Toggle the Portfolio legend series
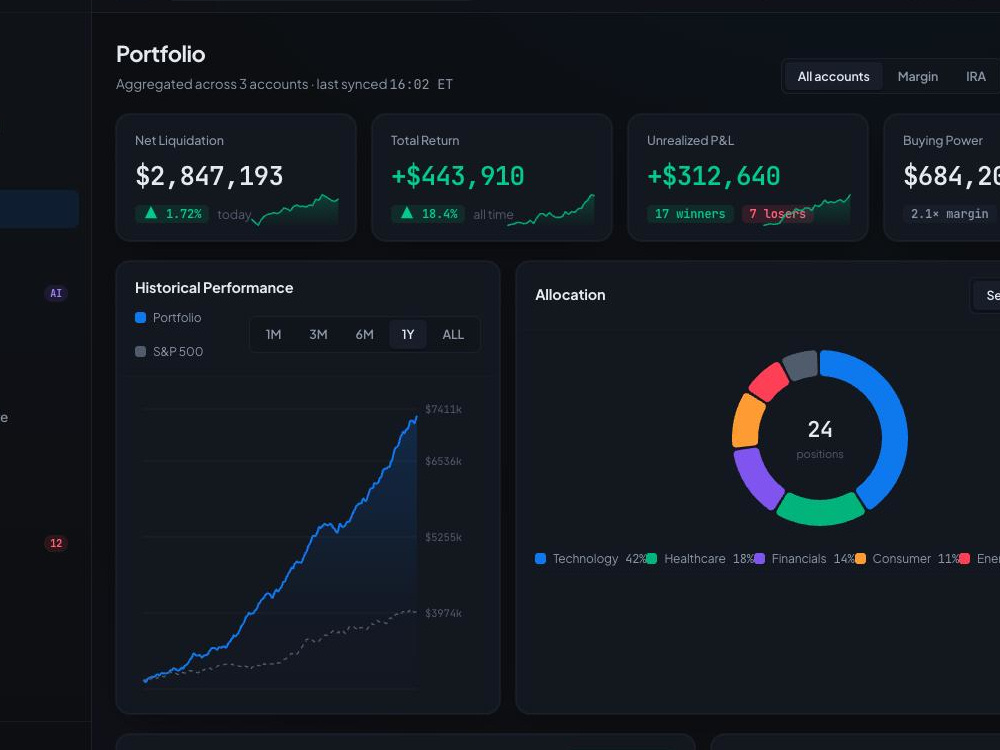 pyautogui.click(x=168, y=318)
